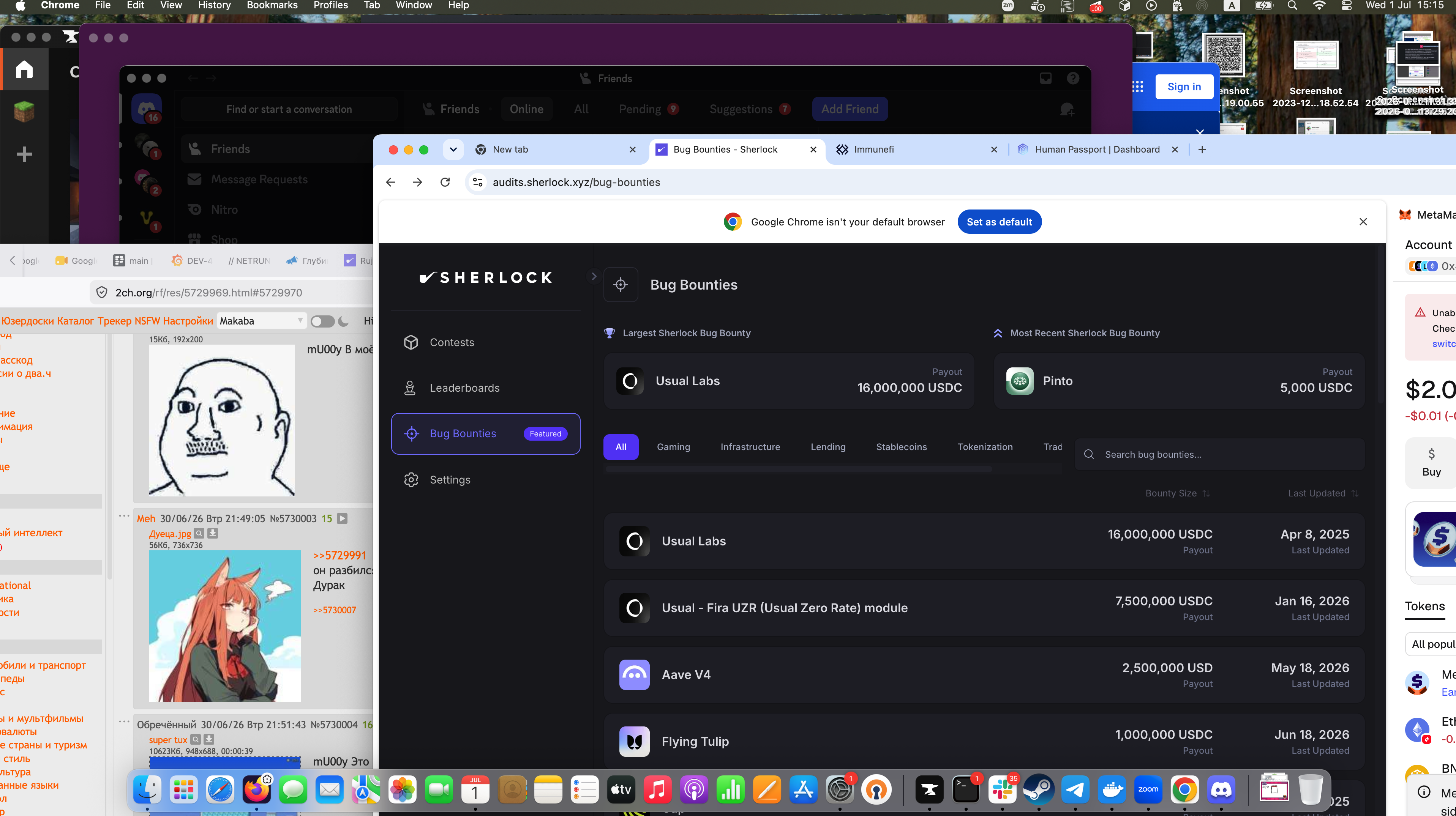Click reply link >>5729991 on 2ch

[340, 556]
